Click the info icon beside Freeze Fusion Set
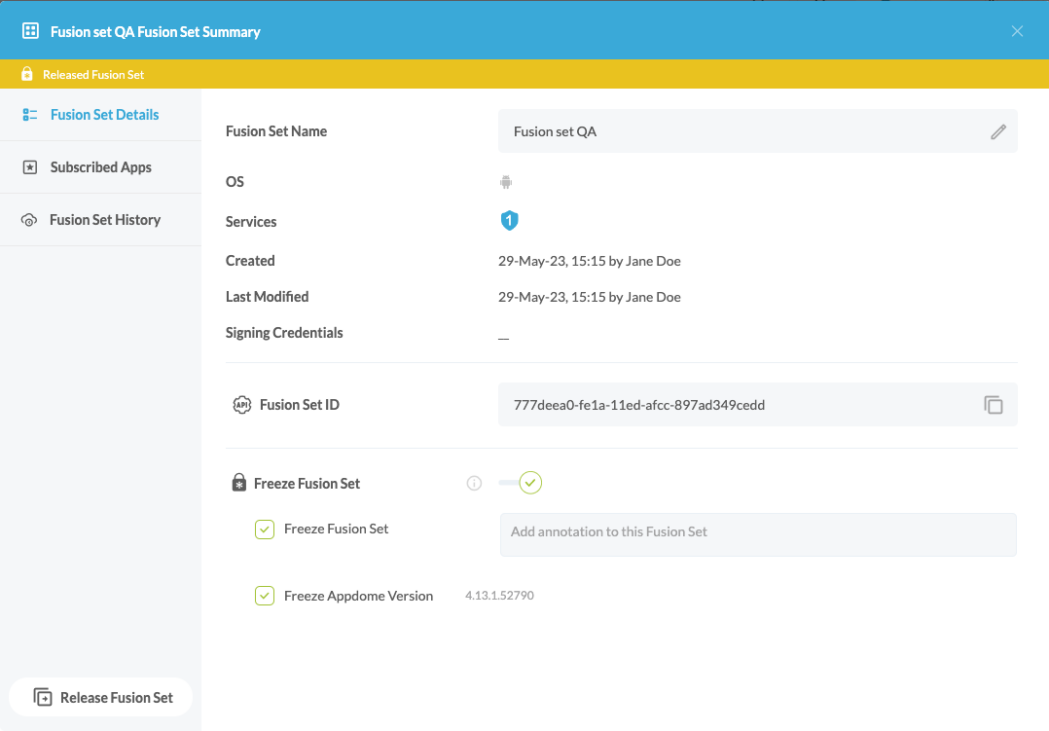This screenshot has width=1049, height=731. pos(474,484)
